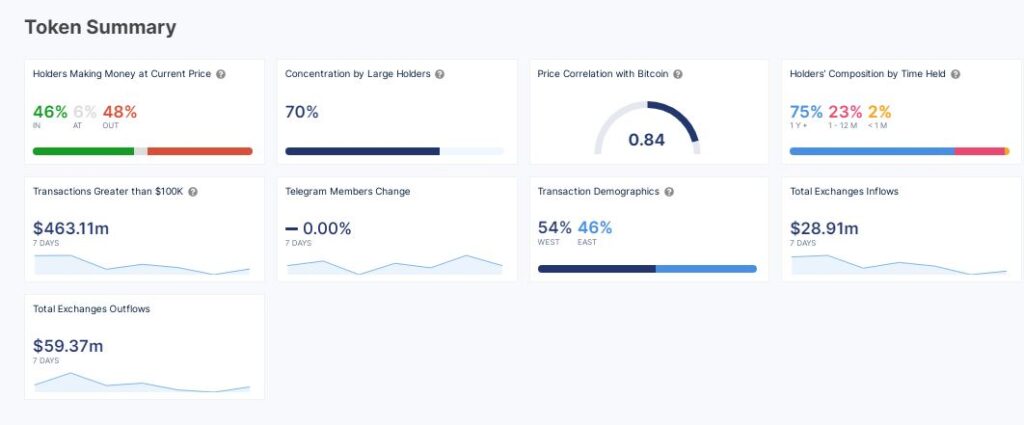Click the Token Summary heading
This screenshot has height=425, width=1024.
click(x=100, y=27)
